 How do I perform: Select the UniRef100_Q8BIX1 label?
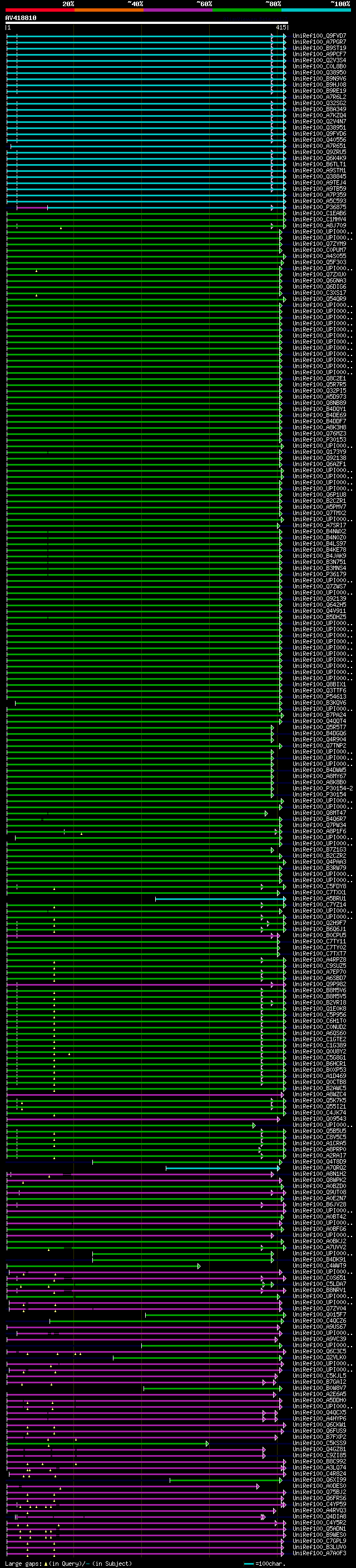tap(319, 684)
